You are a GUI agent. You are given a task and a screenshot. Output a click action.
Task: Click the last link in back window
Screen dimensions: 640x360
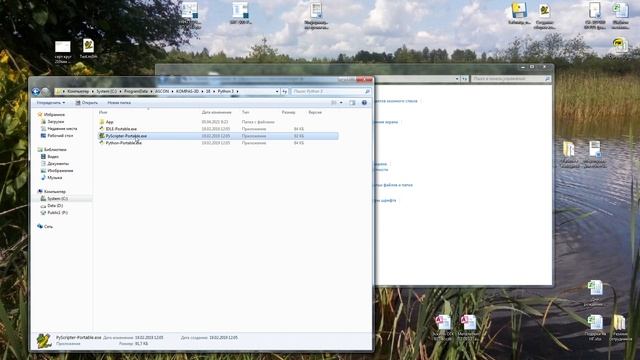385,200
